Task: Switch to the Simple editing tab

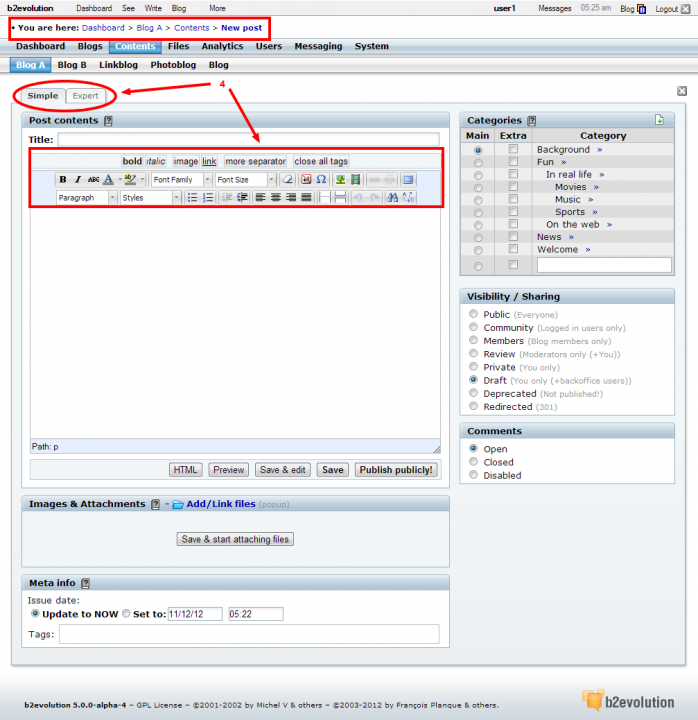Action: pos(42,96)
